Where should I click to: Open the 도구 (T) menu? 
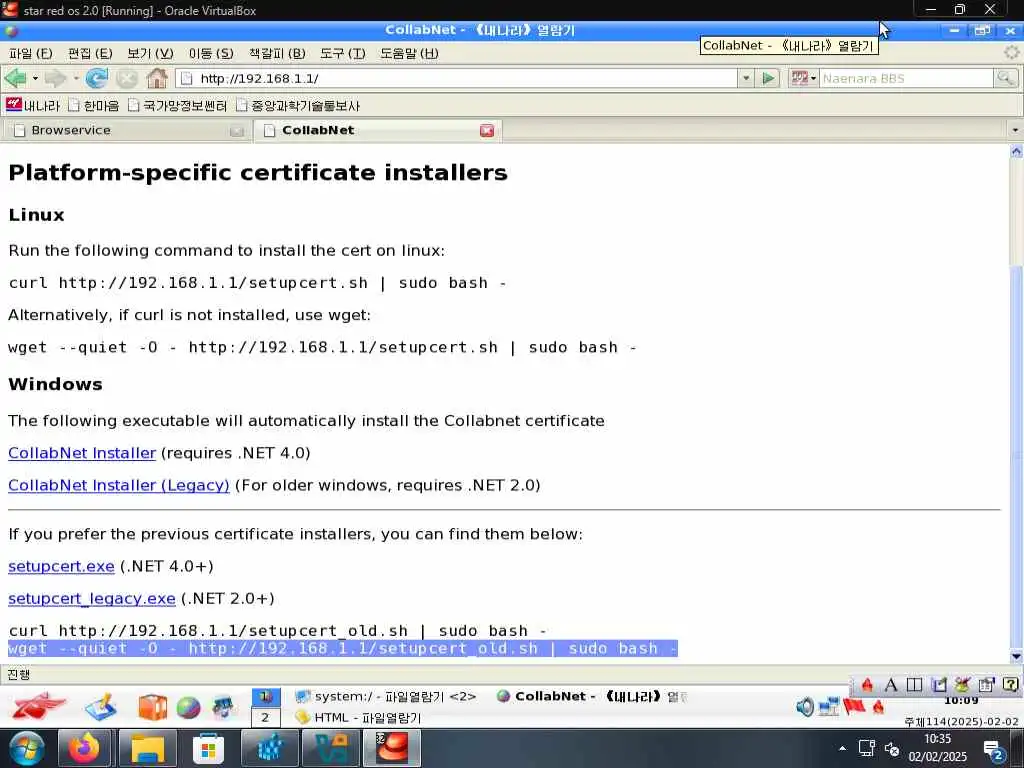[x=342, y=54]
